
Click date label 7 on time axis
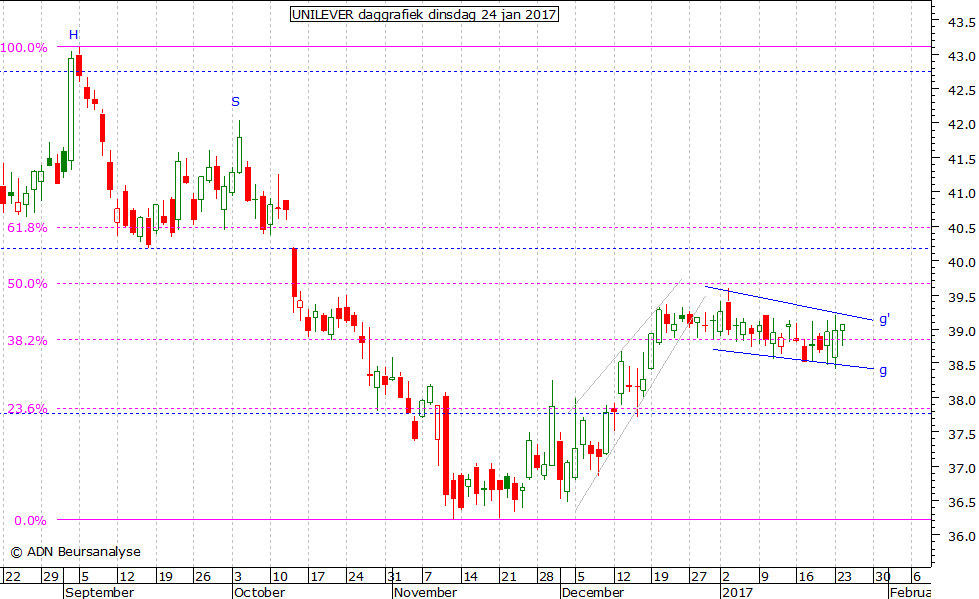428,576
